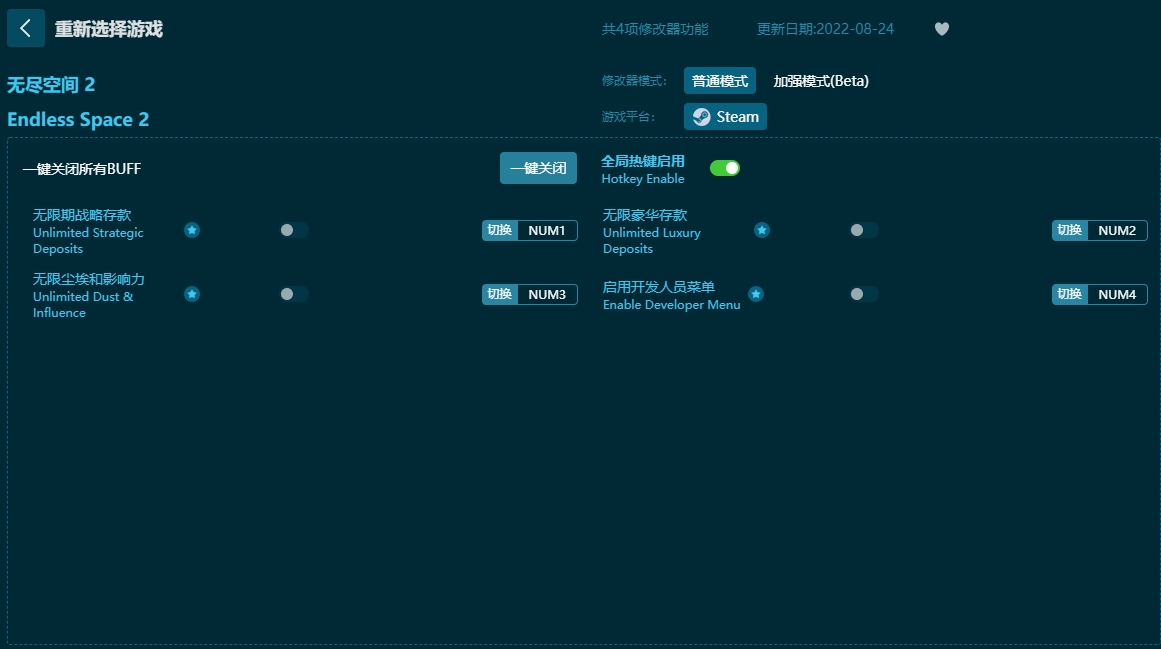1161x649 pixels.
Task: Click 切换 next to NUM4
Action: tap(1069, 294)
